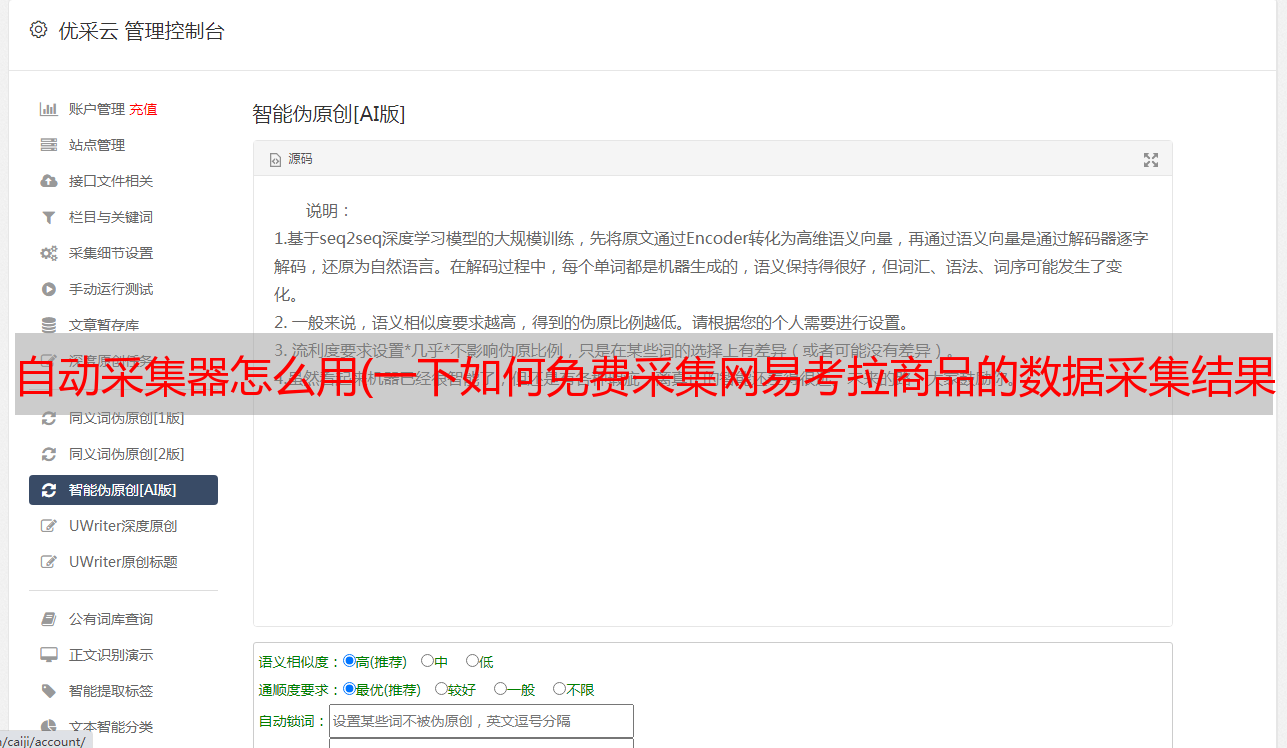Click the cloud upload icon for 接口文件相关
Image resolution: width=1287 pixels, height=748 pixels.
click(48, 181)
